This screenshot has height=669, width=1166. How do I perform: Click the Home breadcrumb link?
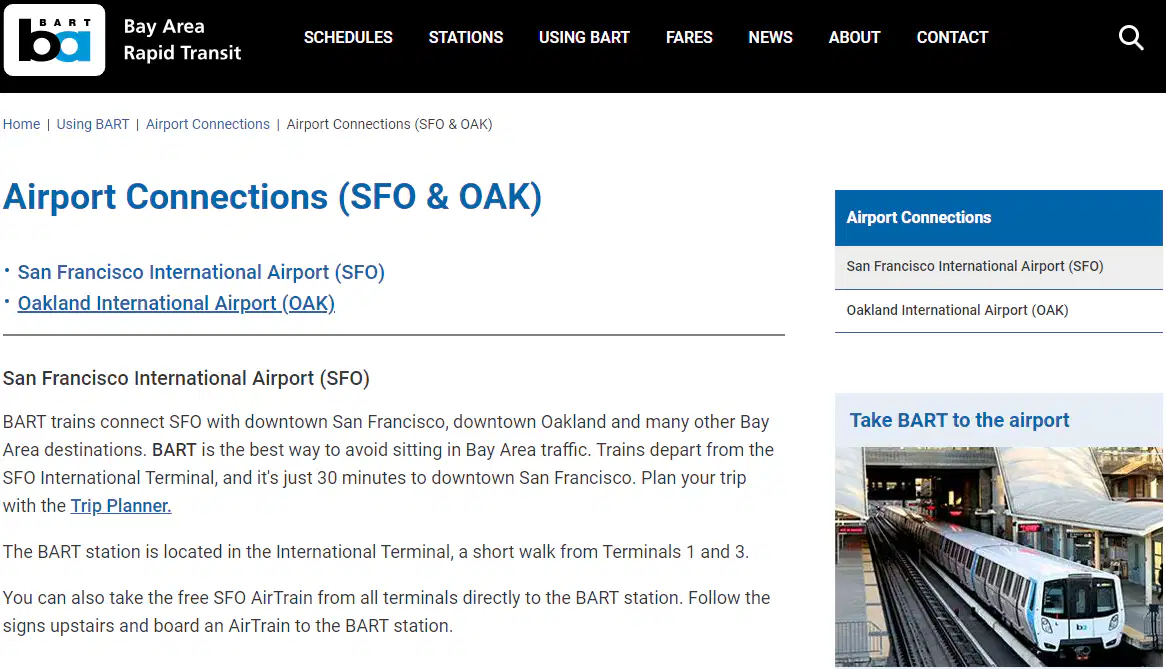[x=22, y=124]
